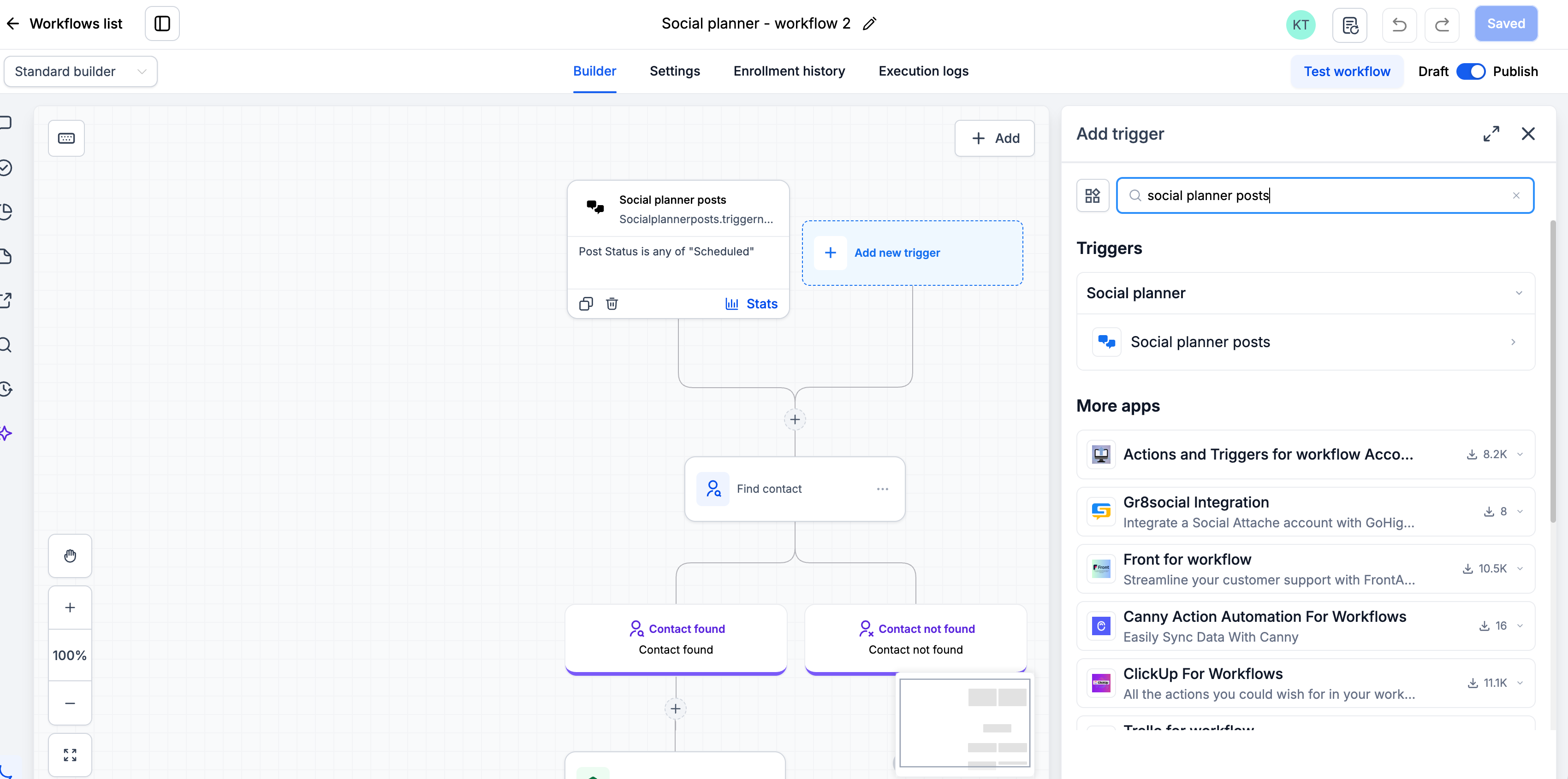Expand the Add trigger panel
The height and width of the screenshot is (779, 1568).
[1491, 134]
